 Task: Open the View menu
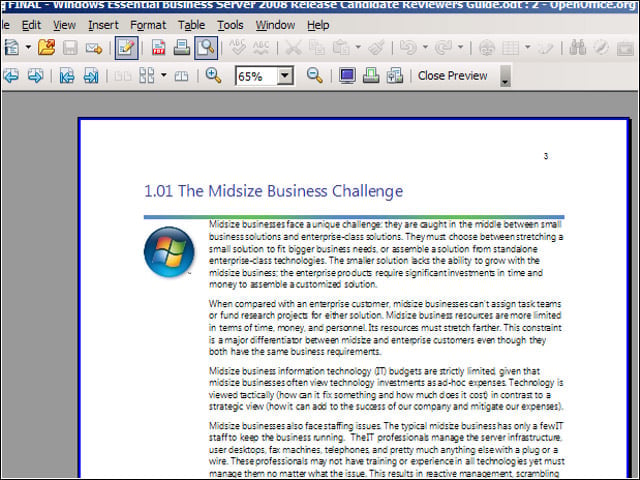point(64,25)
